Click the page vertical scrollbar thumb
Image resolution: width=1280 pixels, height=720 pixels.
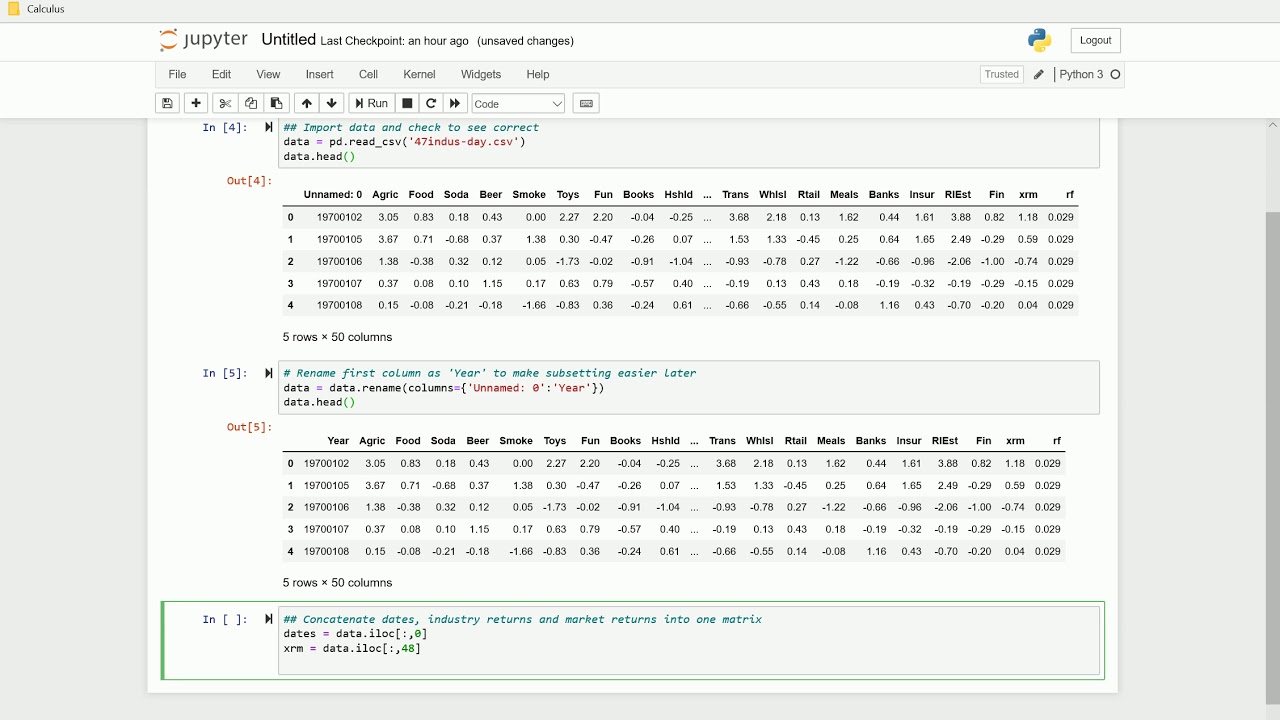tap(1272, 458)
